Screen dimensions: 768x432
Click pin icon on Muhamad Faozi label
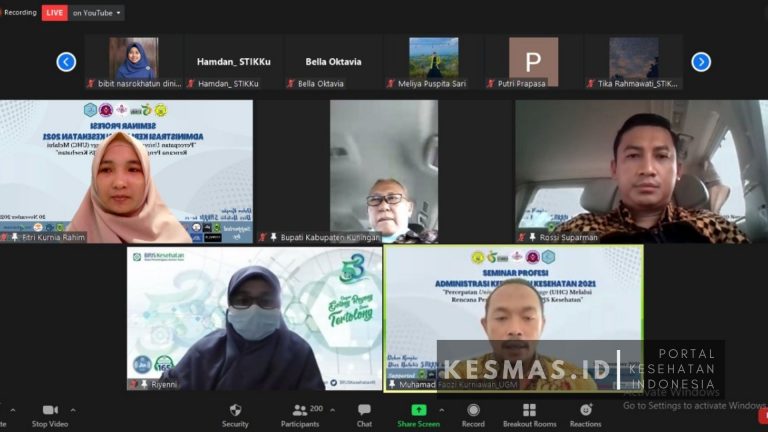[x=392, y=384]
